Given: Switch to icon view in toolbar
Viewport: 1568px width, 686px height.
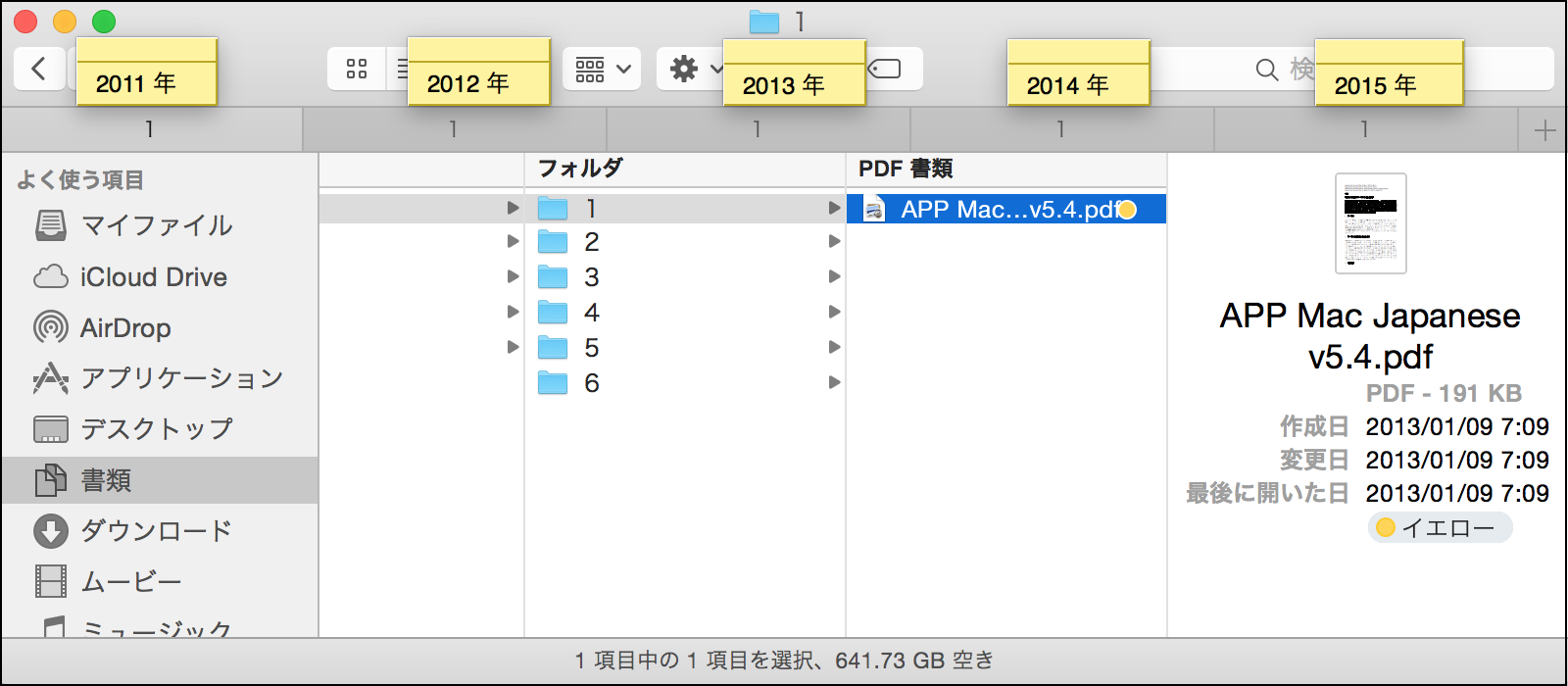Looking at the screenshot, I should click(357, 69).
